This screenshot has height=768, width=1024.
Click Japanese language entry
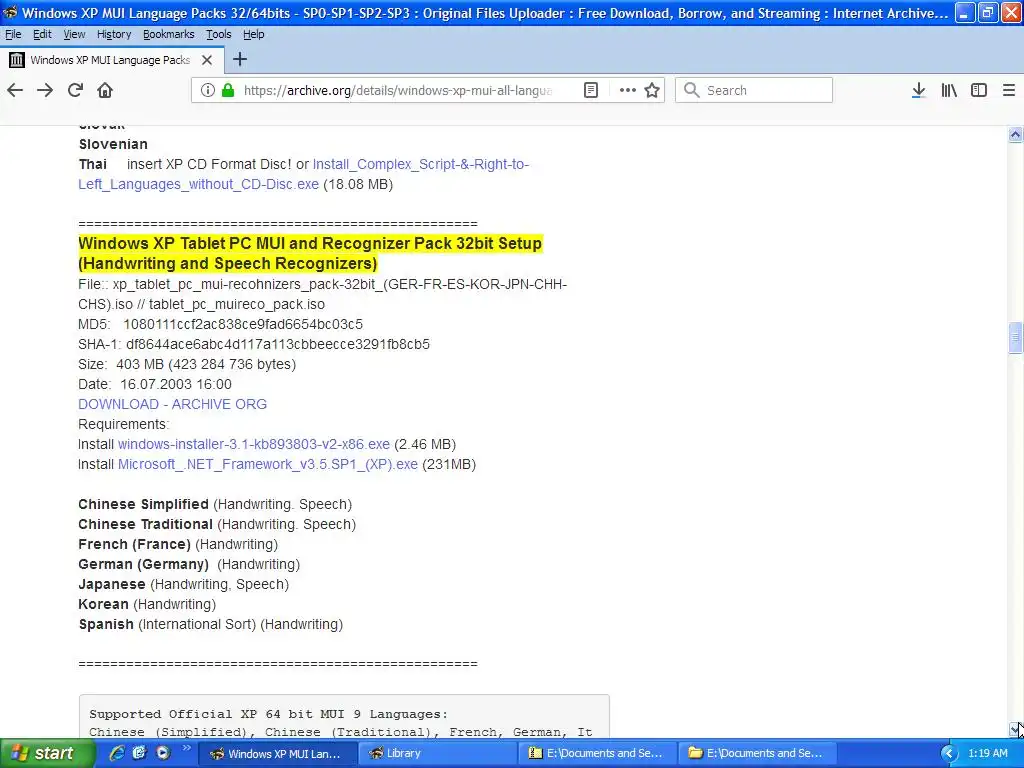(x=184, y=584)
